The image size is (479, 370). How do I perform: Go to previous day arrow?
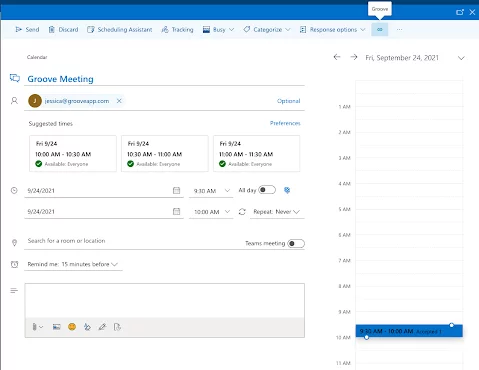337,57
